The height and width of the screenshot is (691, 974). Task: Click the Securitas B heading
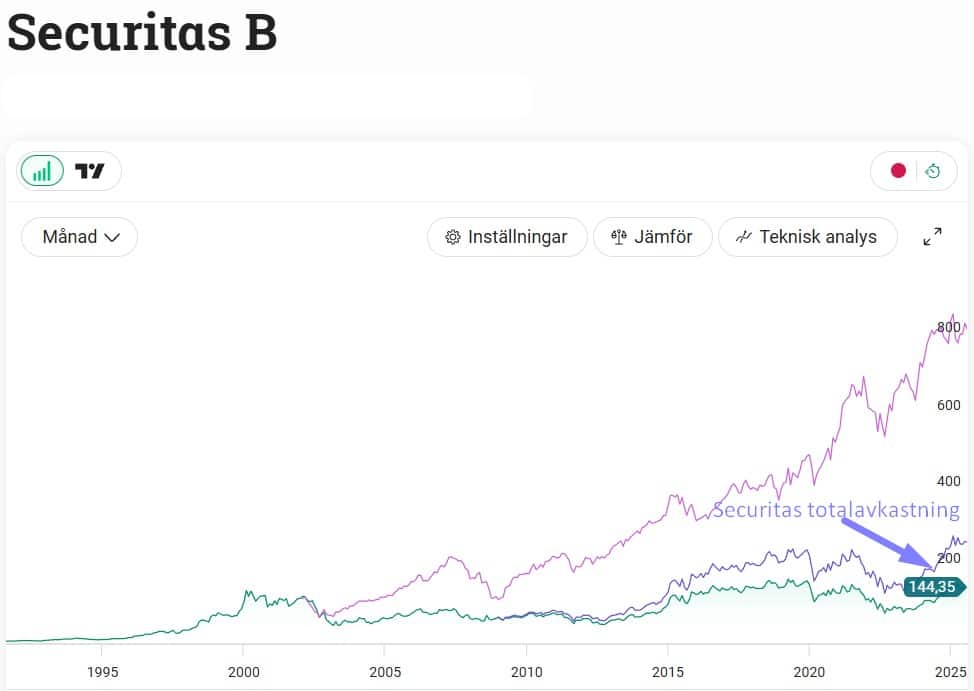pos(142,33)
